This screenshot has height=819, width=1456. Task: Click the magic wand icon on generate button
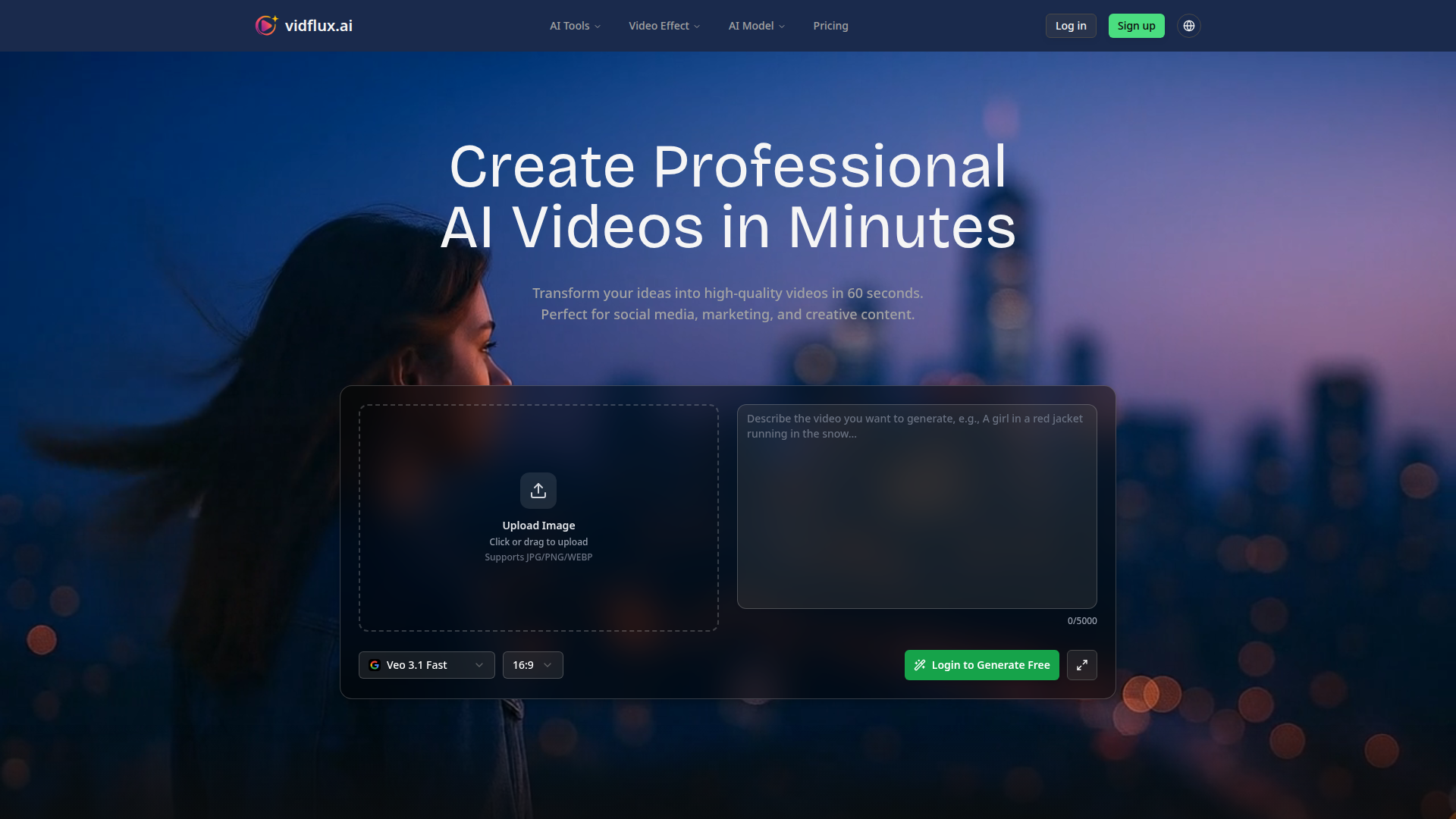pyautogui.click(x=920, y=665)
